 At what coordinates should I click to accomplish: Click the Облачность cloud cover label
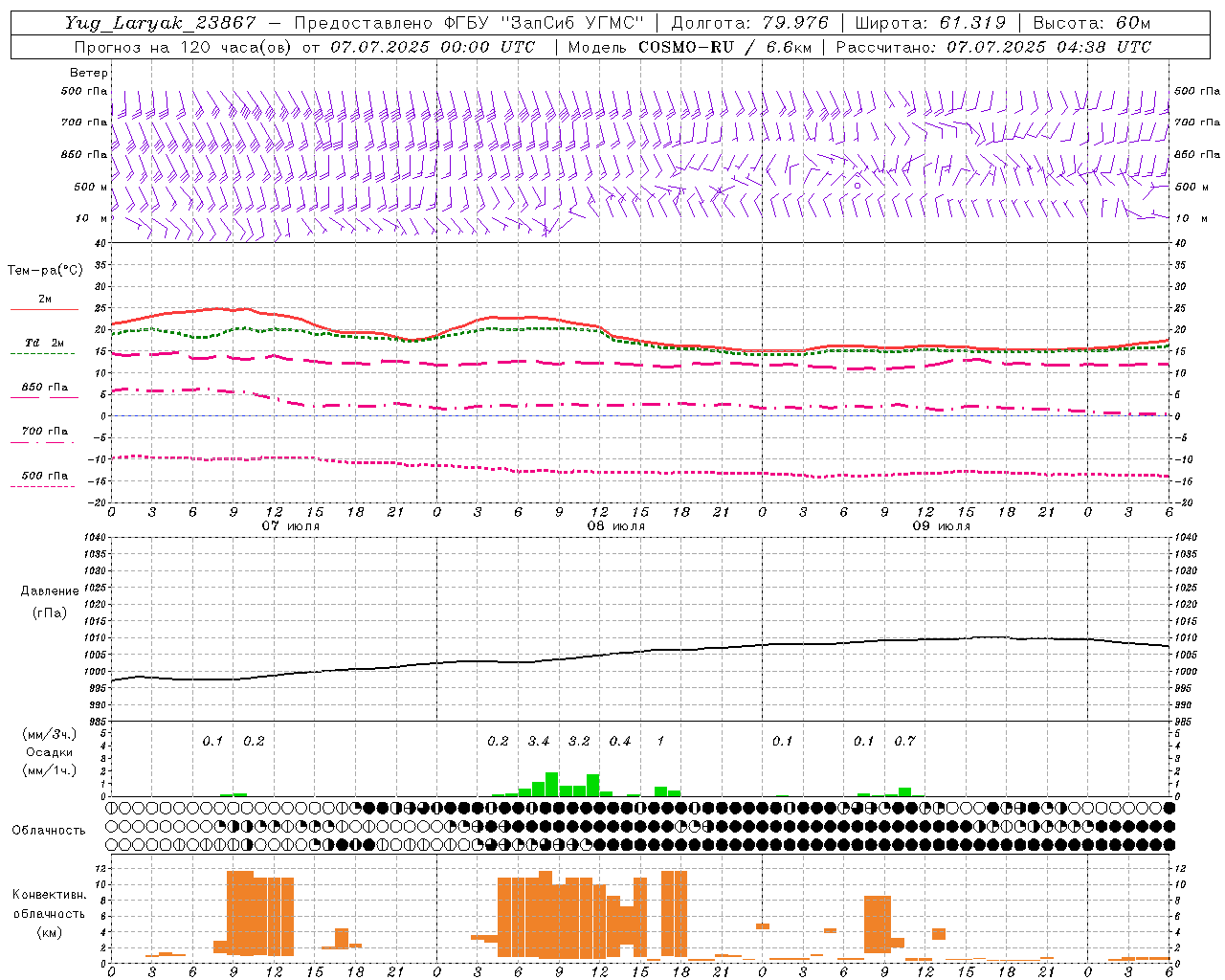(49, 830)
